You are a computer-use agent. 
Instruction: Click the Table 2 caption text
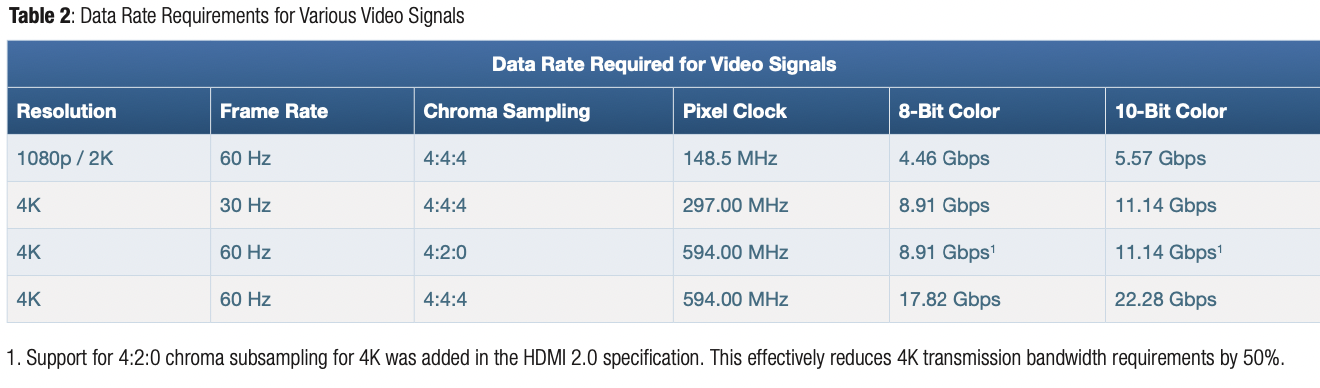[x=236, y=16]
